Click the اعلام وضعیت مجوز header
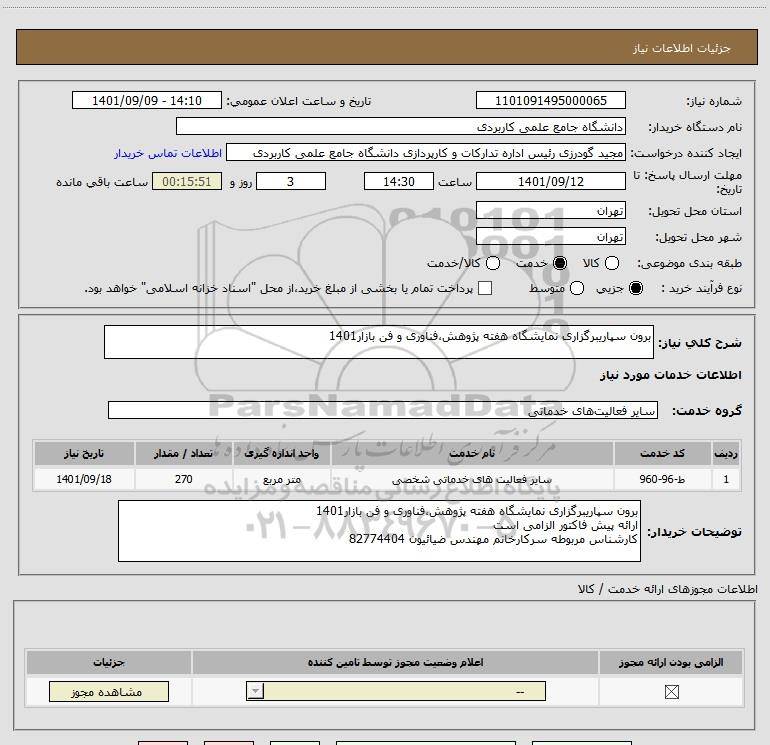The image size is (770, 745). [395, 662]
